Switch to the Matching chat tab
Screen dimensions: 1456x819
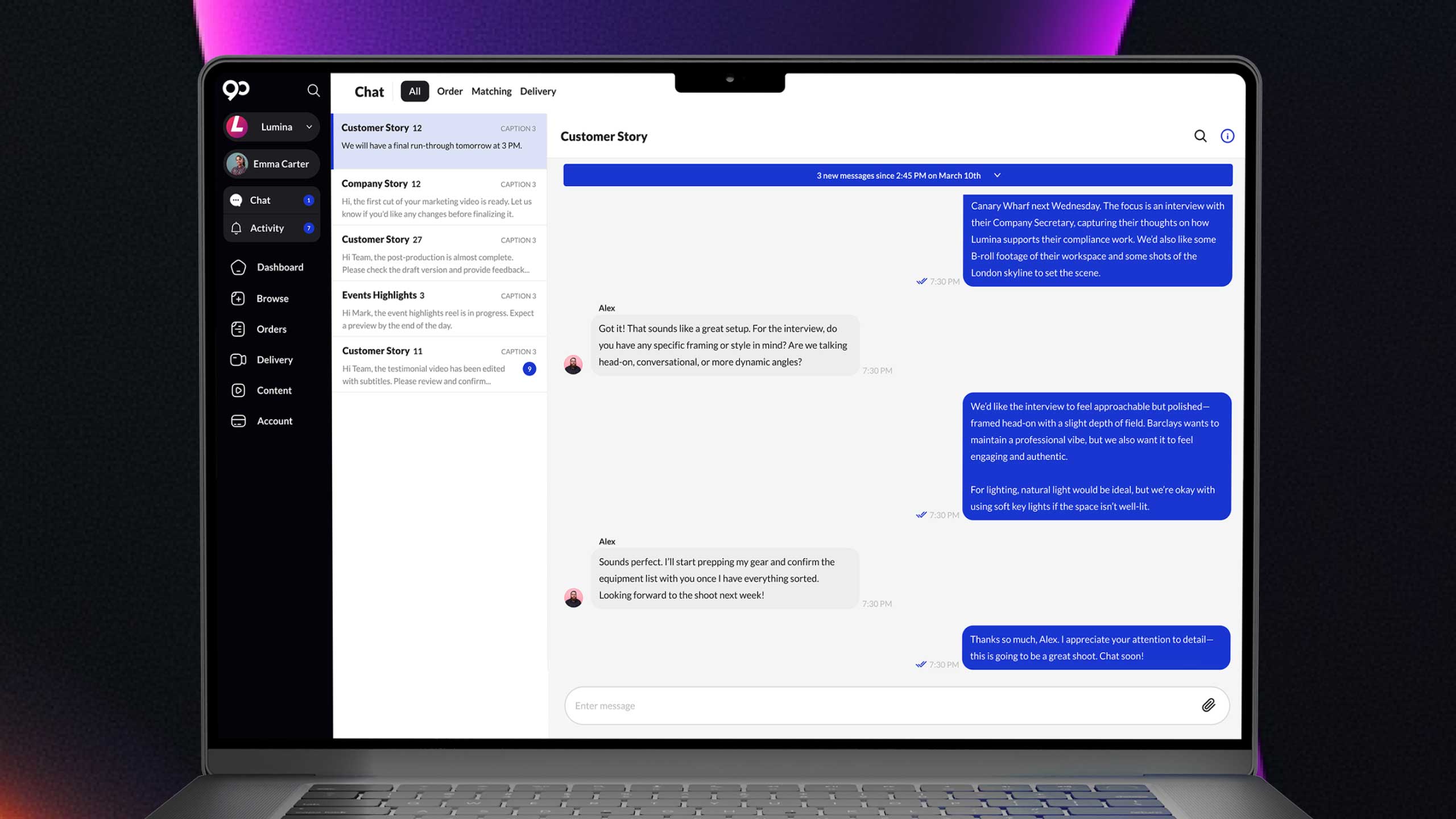tap(491, 92)
